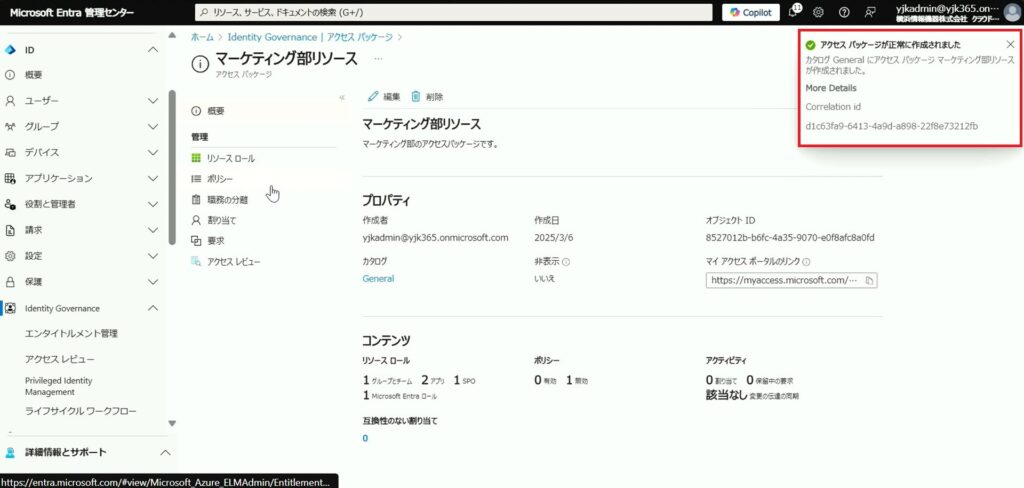
Task: Open アクセス レビュー under Identity Governance
Action: pyautogui.click(x=59, y=359)
